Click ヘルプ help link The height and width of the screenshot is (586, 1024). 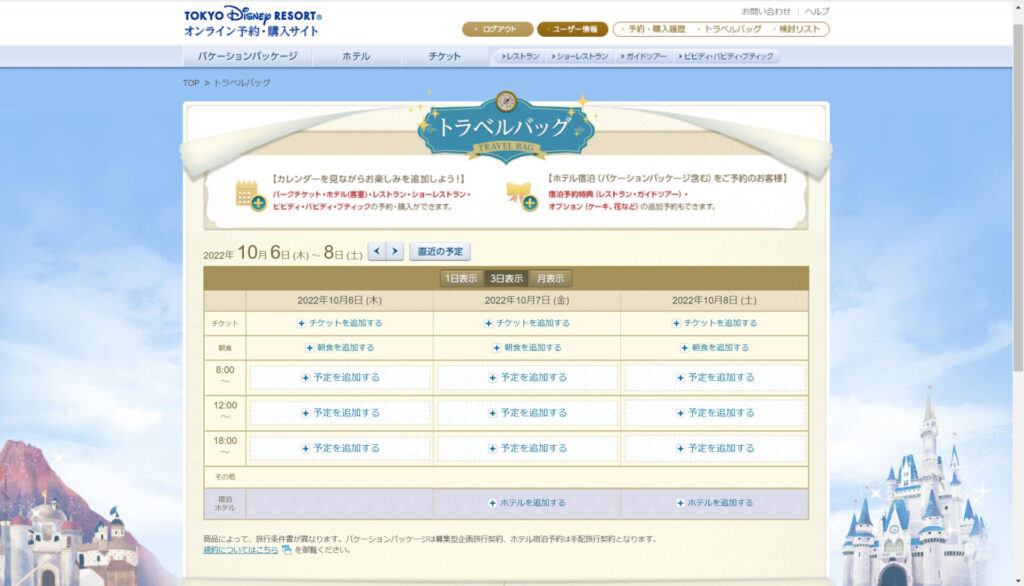pos(817,11)
